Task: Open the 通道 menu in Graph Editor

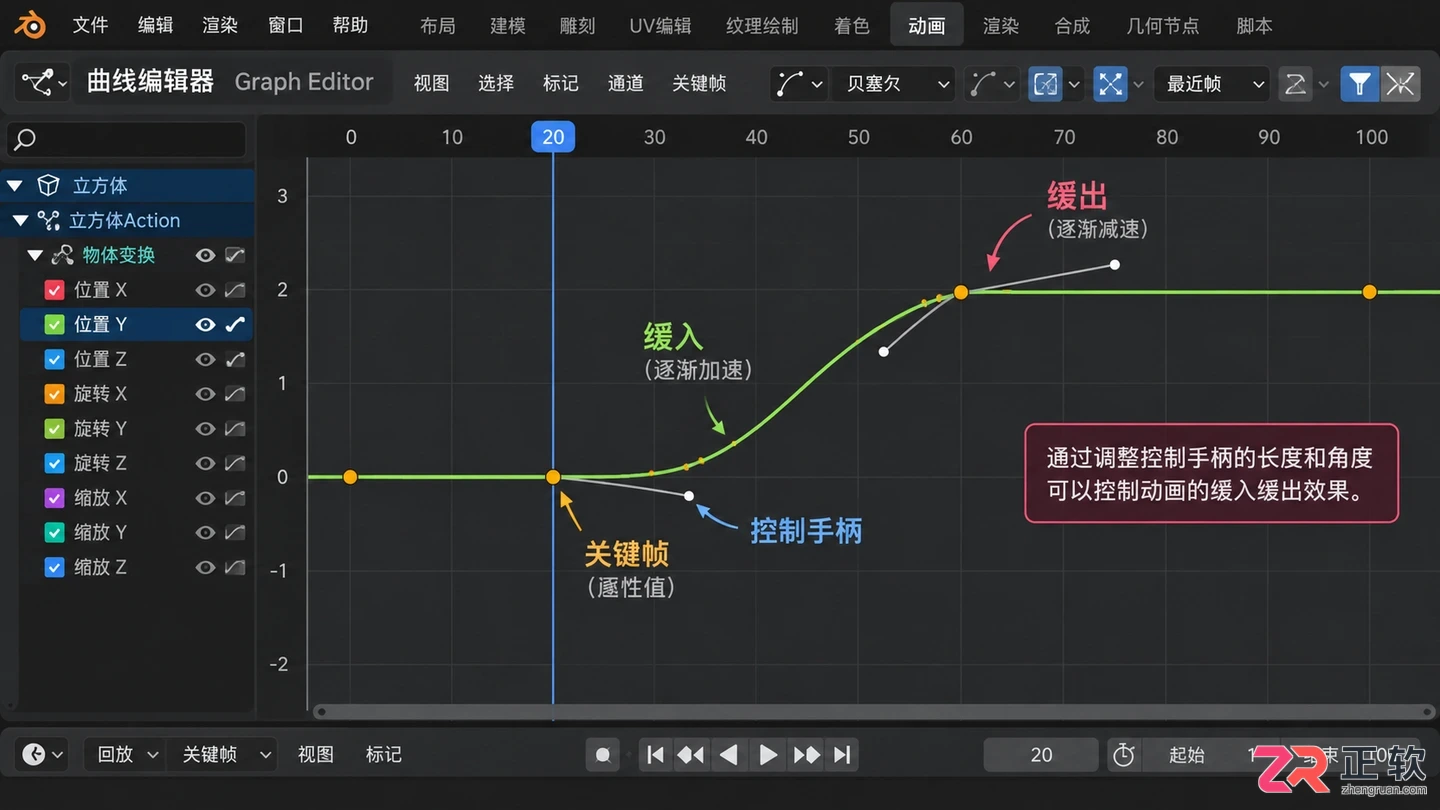Action: click(626, 83)
